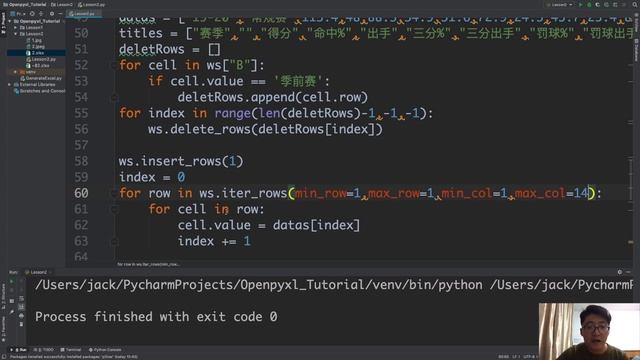The image size is (640, 360).
Task: Click the editor breadcrumb for the for-row loop
Action: click(x=148, y=264)
